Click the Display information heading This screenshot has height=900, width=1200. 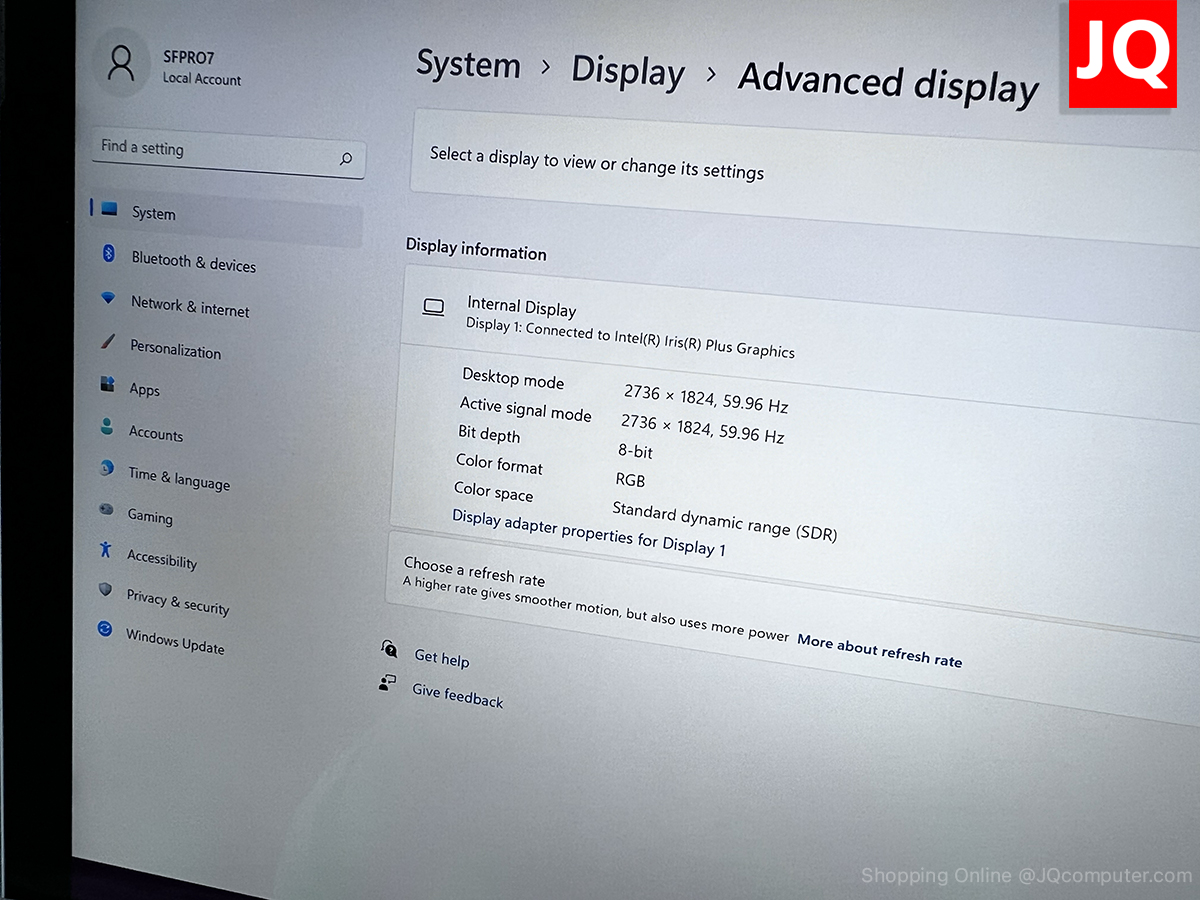point(476,248)
